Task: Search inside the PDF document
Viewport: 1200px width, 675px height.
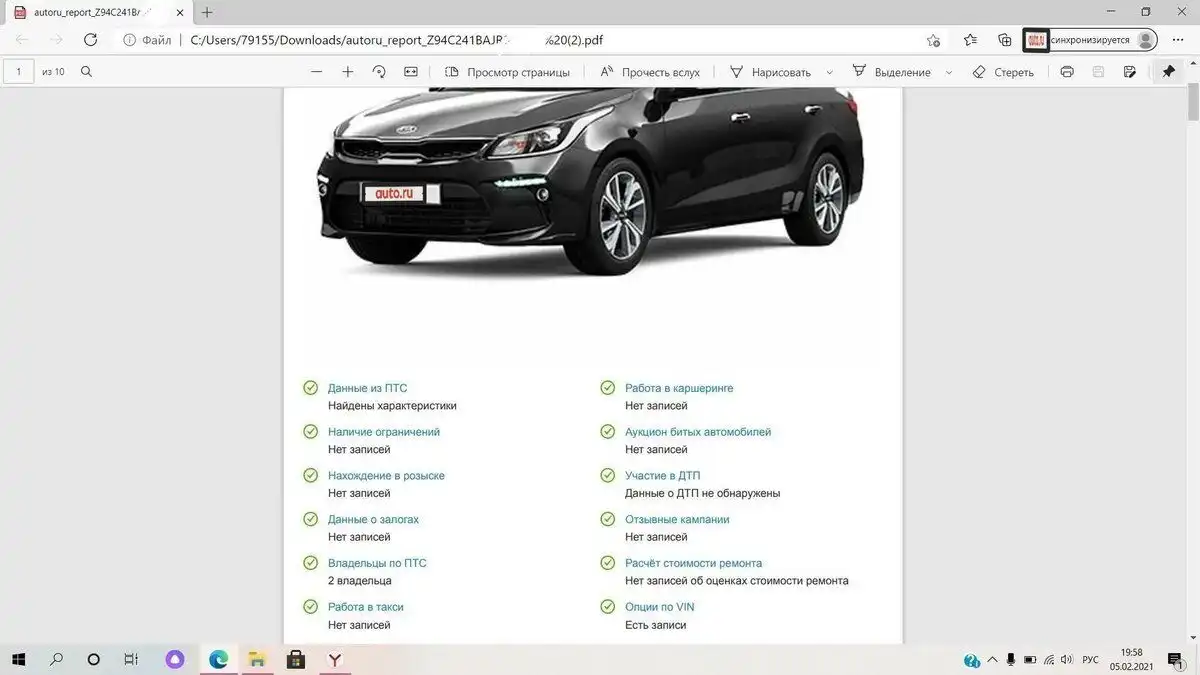Action: click(x=86, y=72)
